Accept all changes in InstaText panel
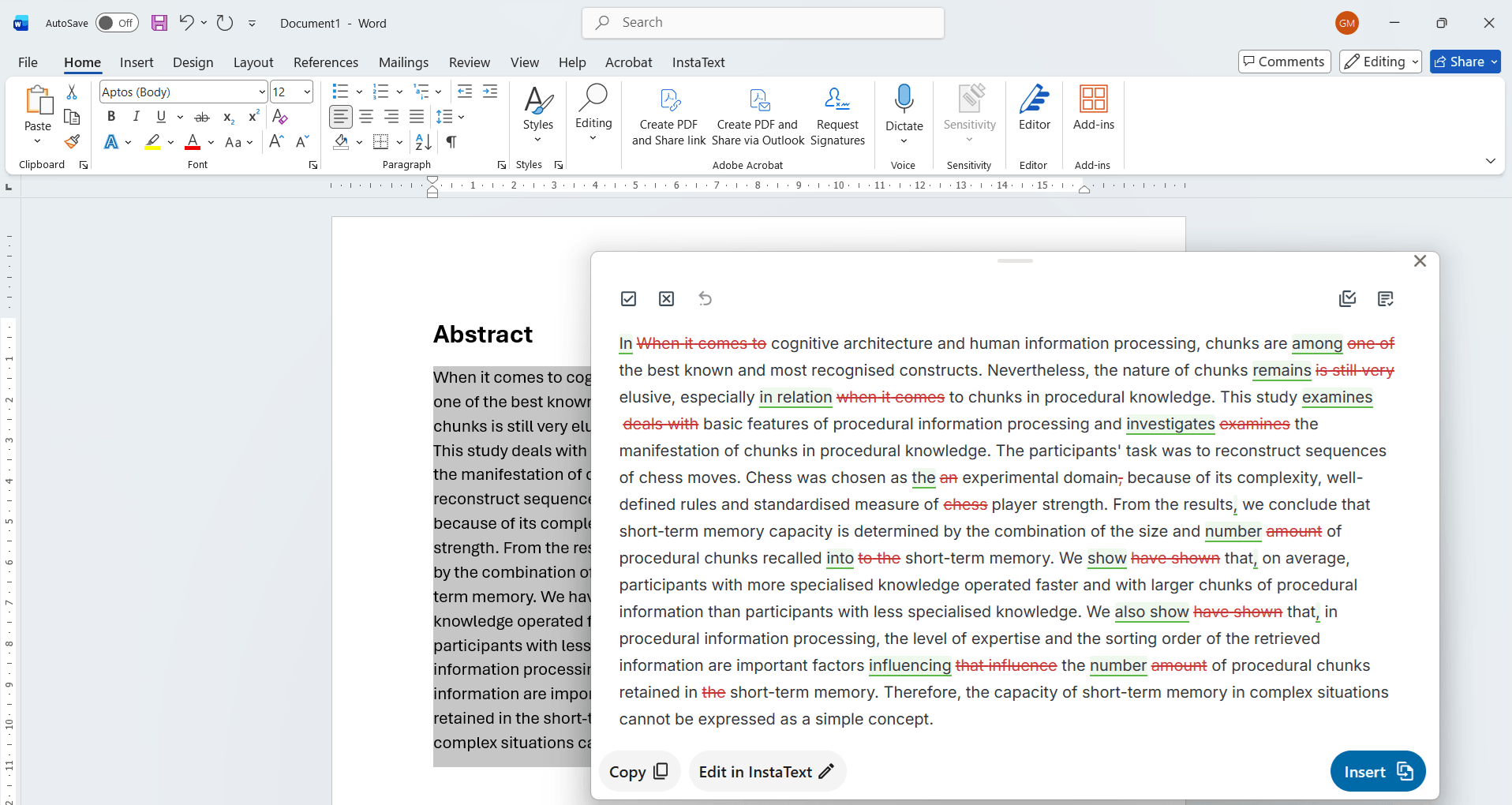The image size is (1512, 805). click(x=628, y=298)
